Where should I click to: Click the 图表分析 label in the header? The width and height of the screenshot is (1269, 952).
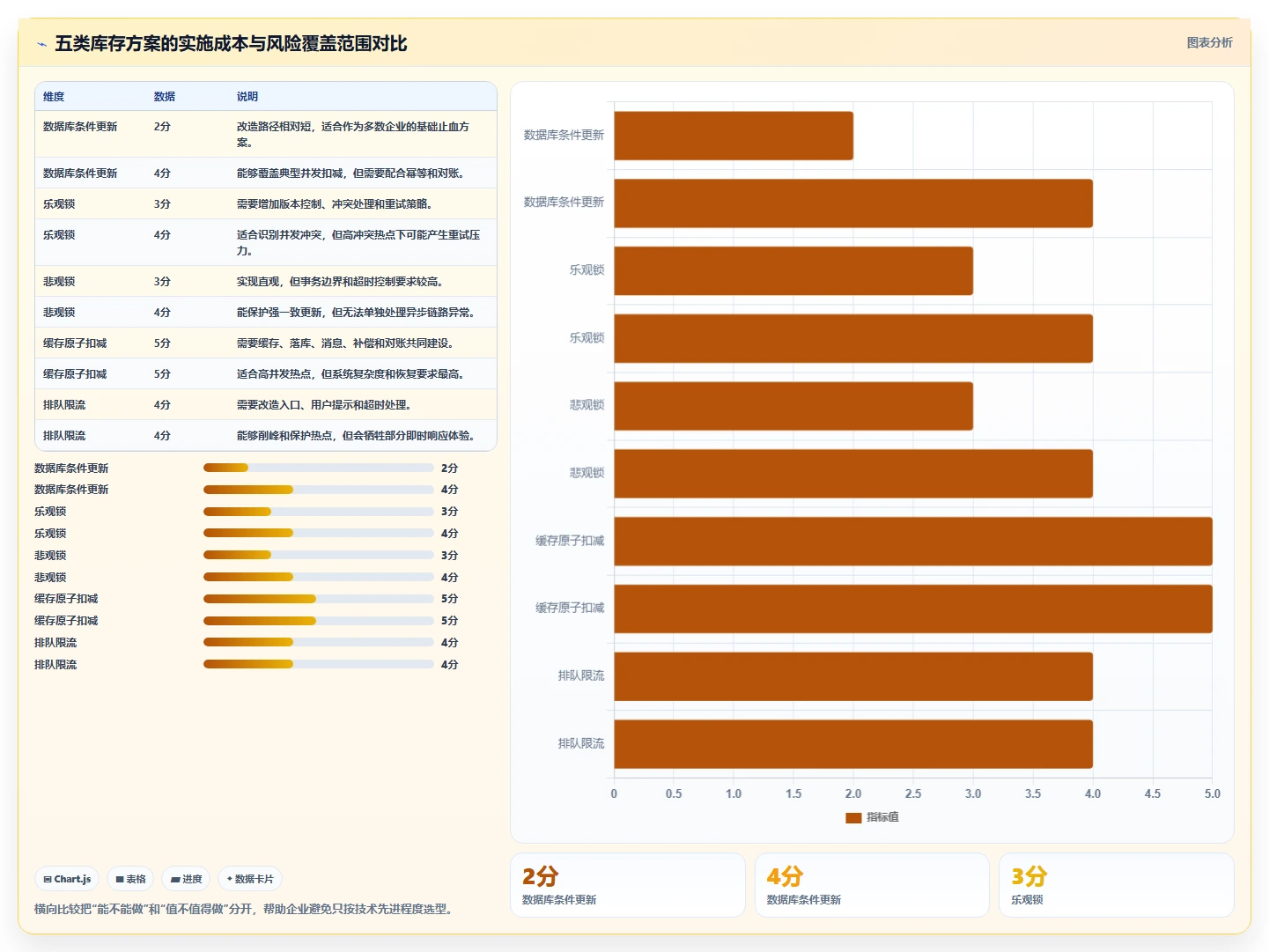1209,42
